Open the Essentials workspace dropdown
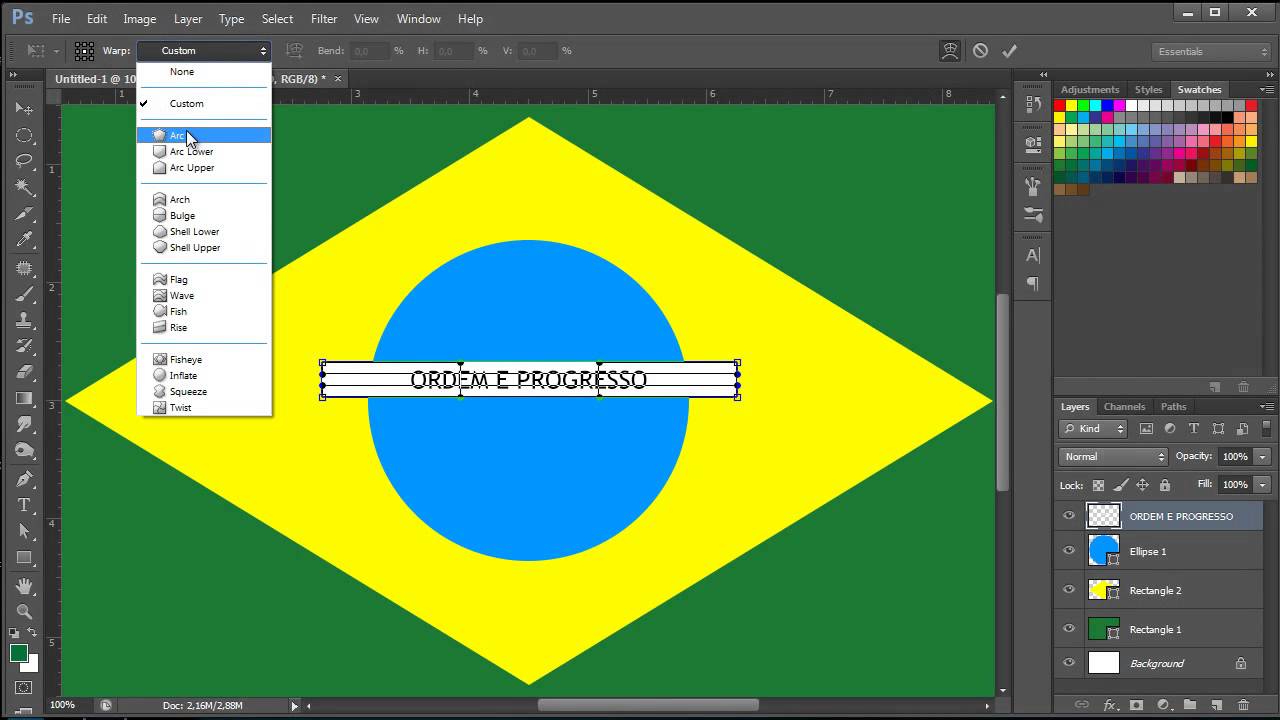1280x720 pixels. pyautogui.click(x=1211, y=51)
